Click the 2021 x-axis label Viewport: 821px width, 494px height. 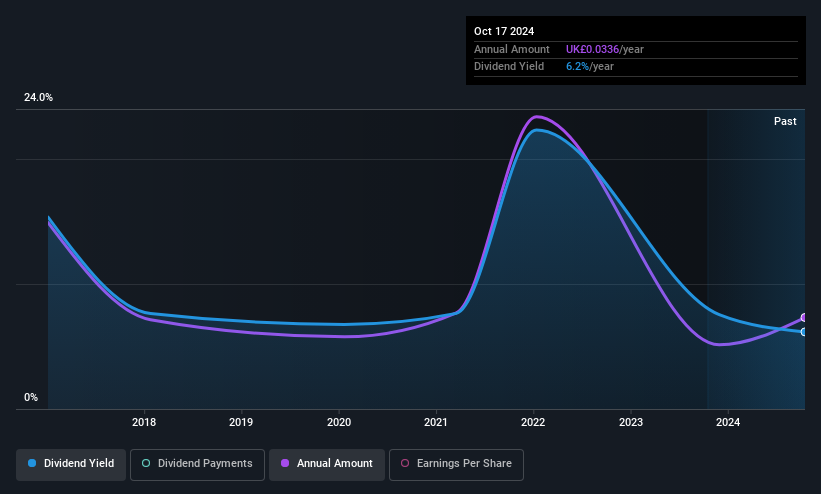tap(436, 422)
